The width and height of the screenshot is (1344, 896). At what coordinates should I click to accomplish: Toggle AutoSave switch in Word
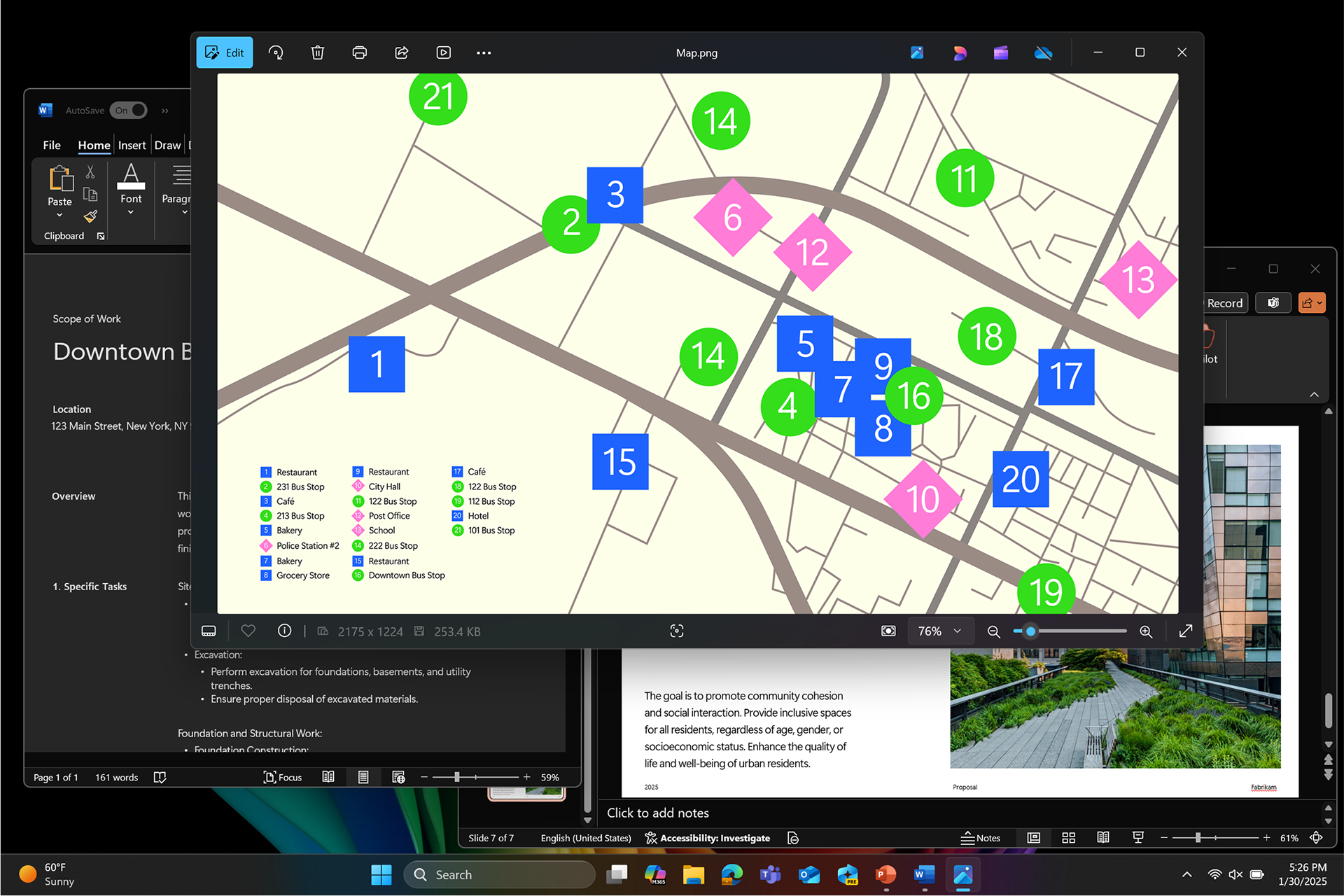point(129,111)
